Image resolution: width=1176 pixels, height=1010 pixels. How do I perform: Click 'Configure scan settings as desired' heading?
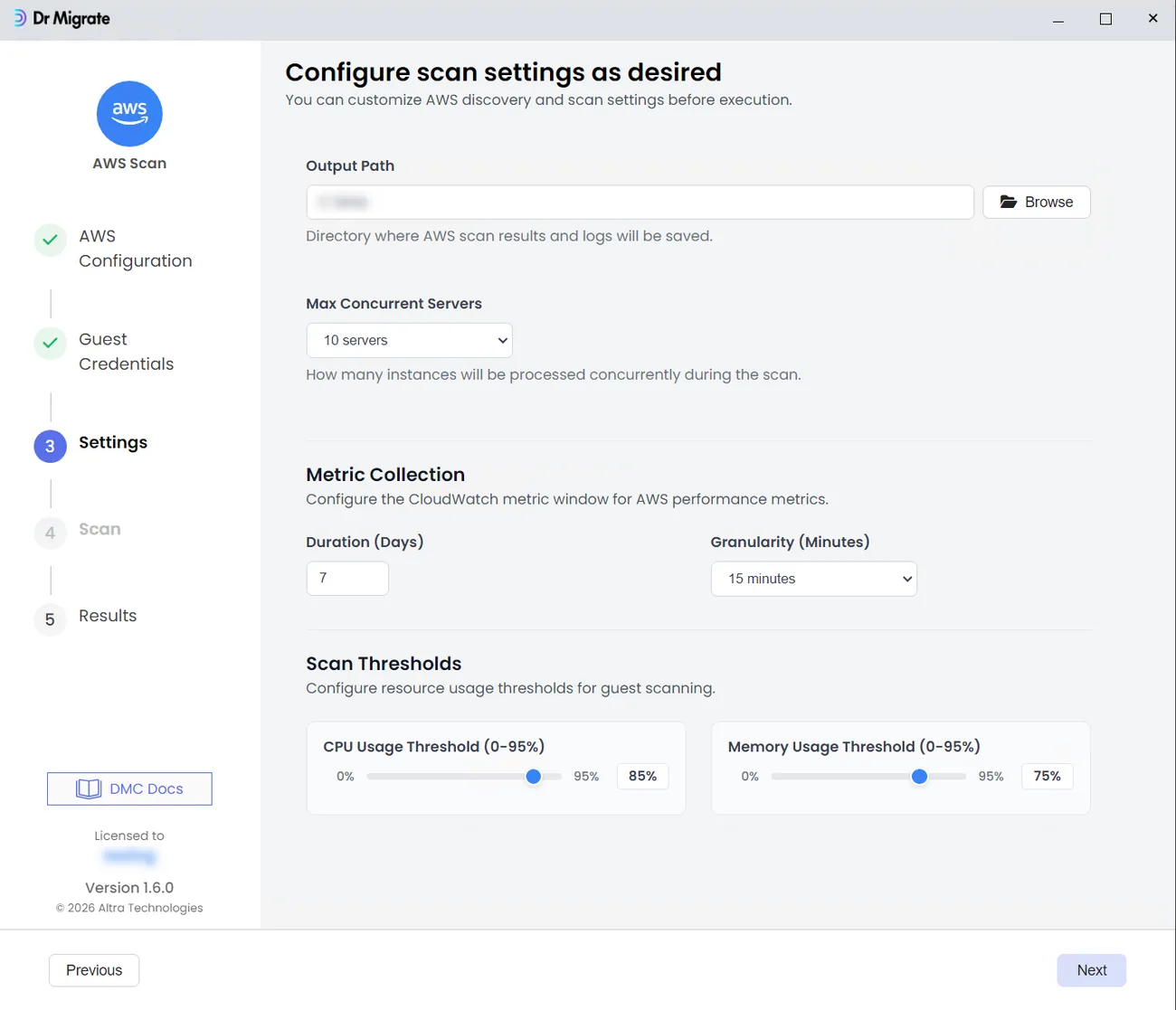504,72
